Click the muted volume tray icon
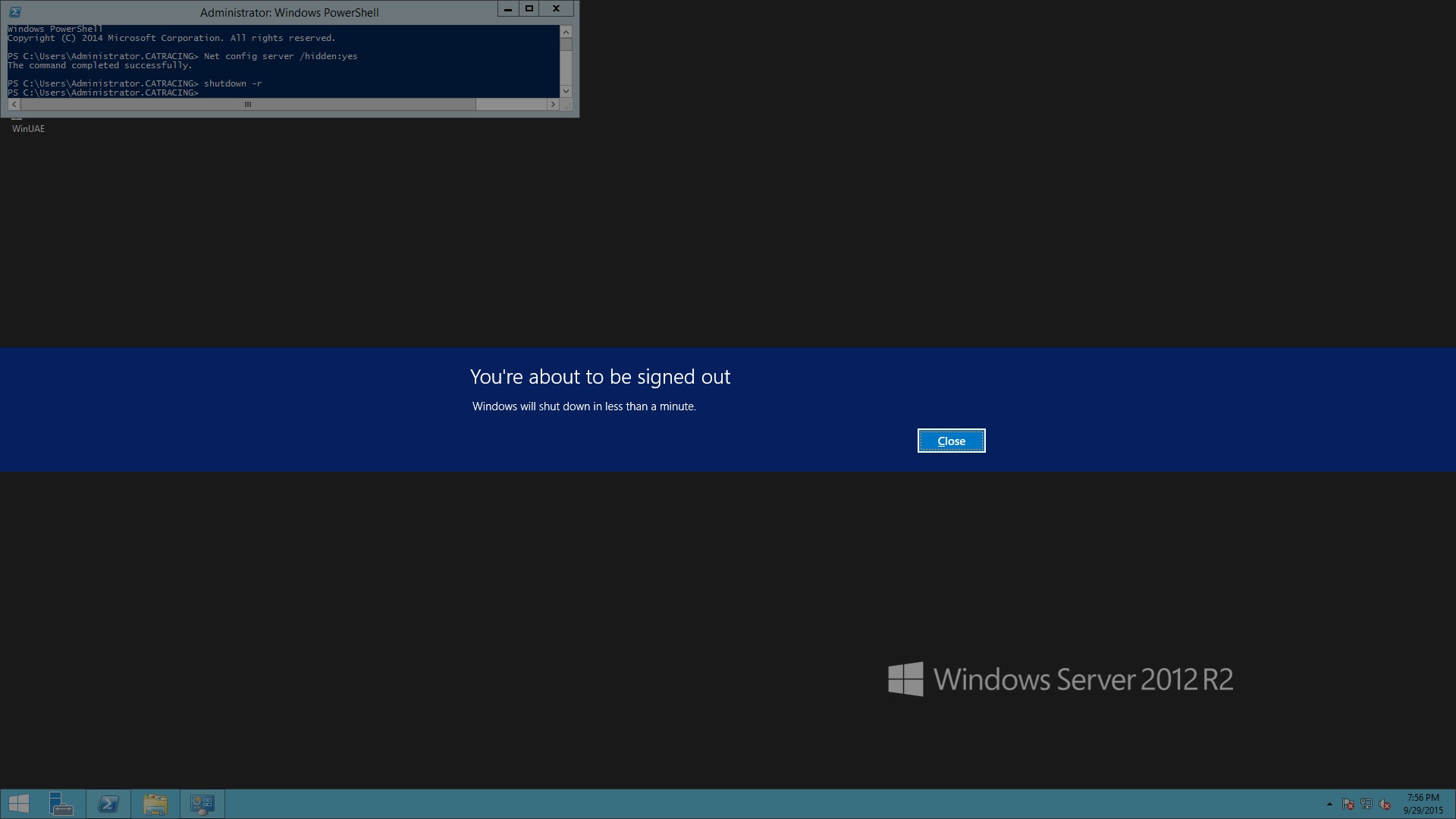The width and height of the screenshot is (1456, 819). (x=1385, y=804)
